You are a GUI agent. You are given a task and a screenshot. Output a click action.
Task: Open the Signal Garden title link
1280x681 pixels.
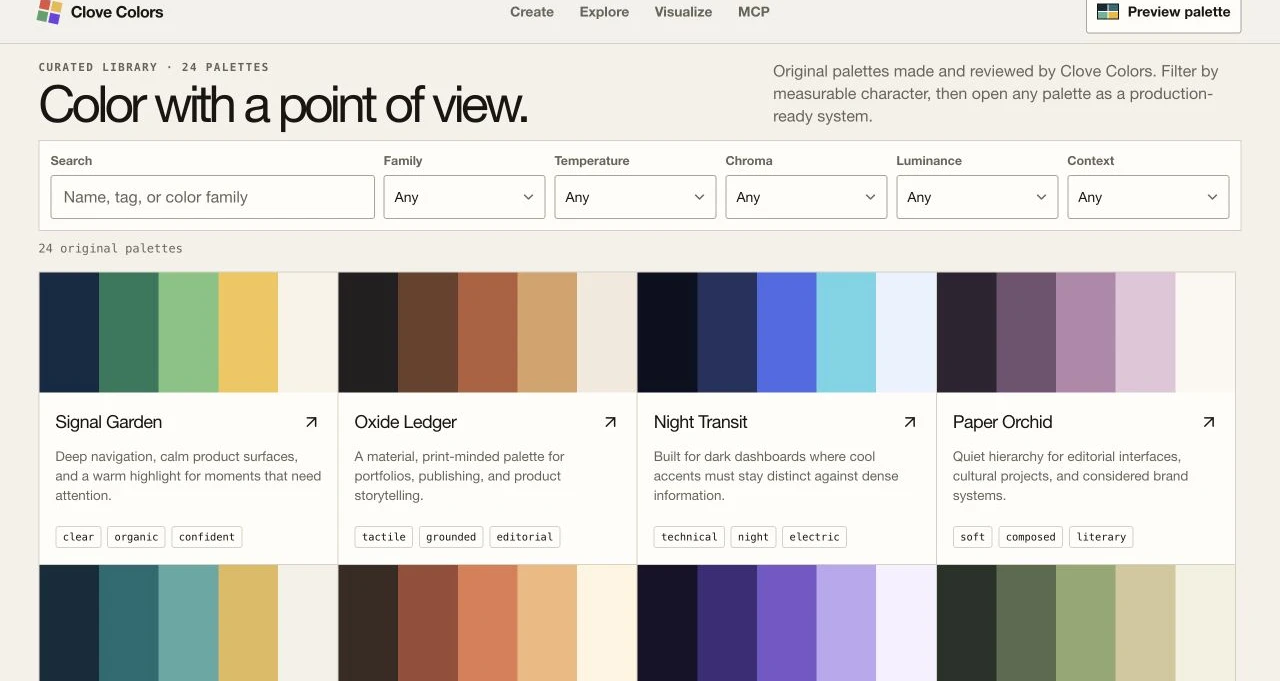pyautogui.click(x=109, y=422)
